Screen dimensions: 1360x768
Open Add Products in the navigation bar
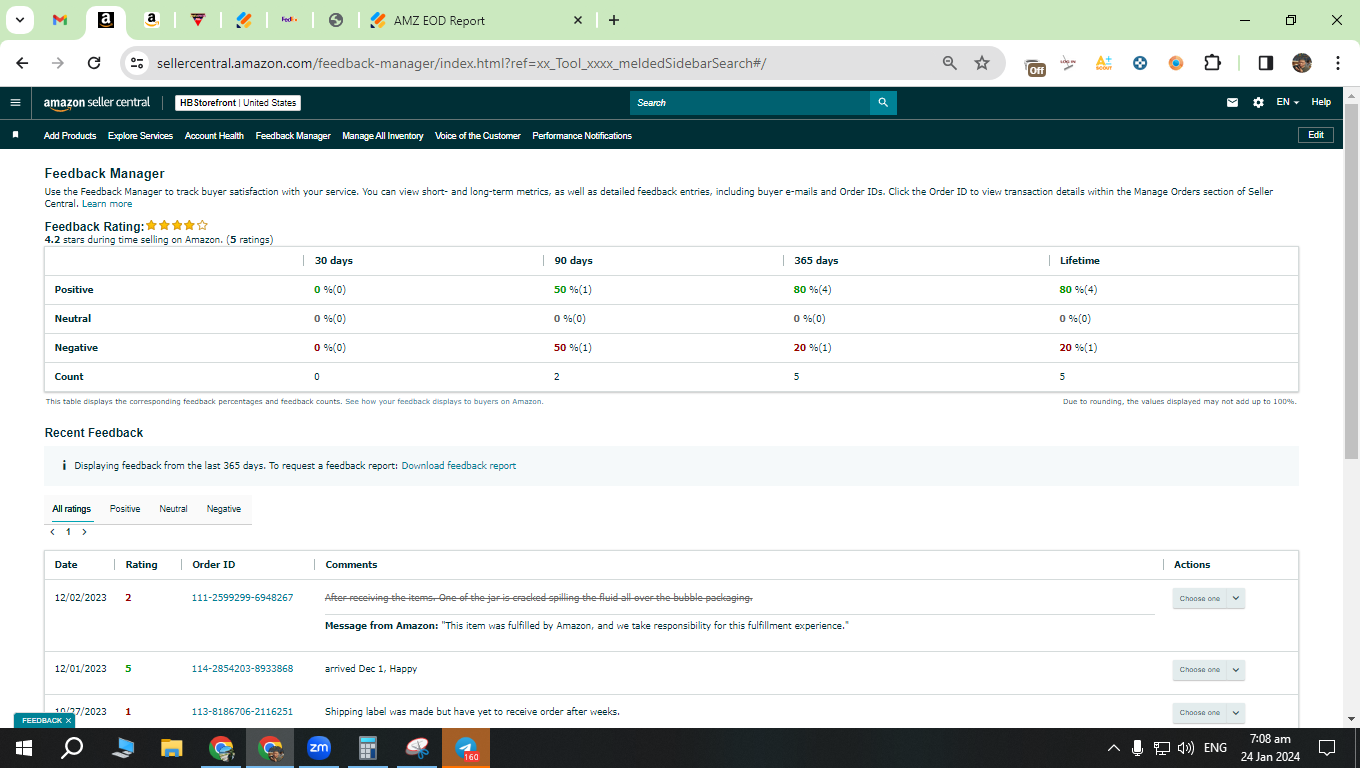coord(70,136)
